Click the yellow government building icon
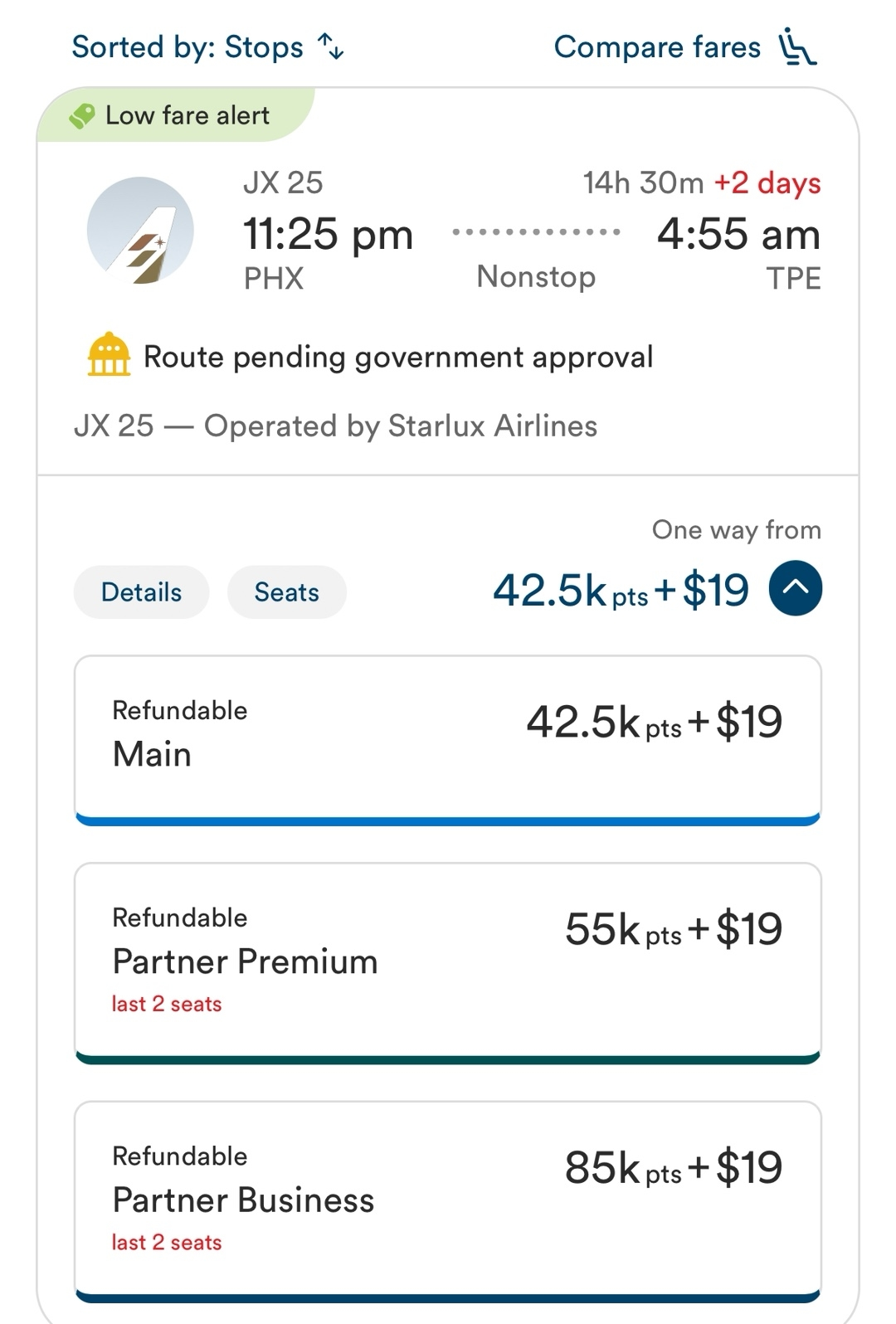This screenshot has width=896, height=1324. click(x=109, y=355)
